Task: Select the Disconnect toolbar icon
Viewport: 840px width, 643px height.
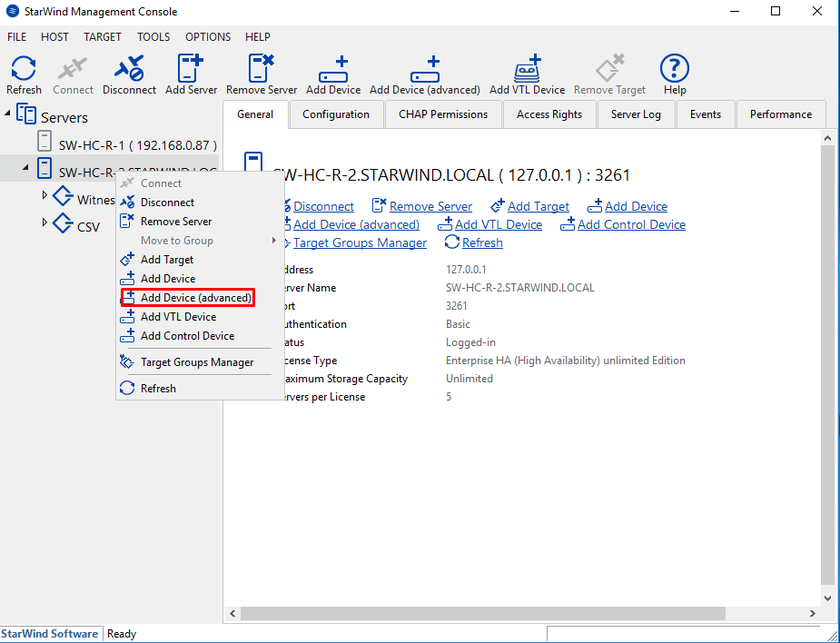Action: click(x=128, y=67)
